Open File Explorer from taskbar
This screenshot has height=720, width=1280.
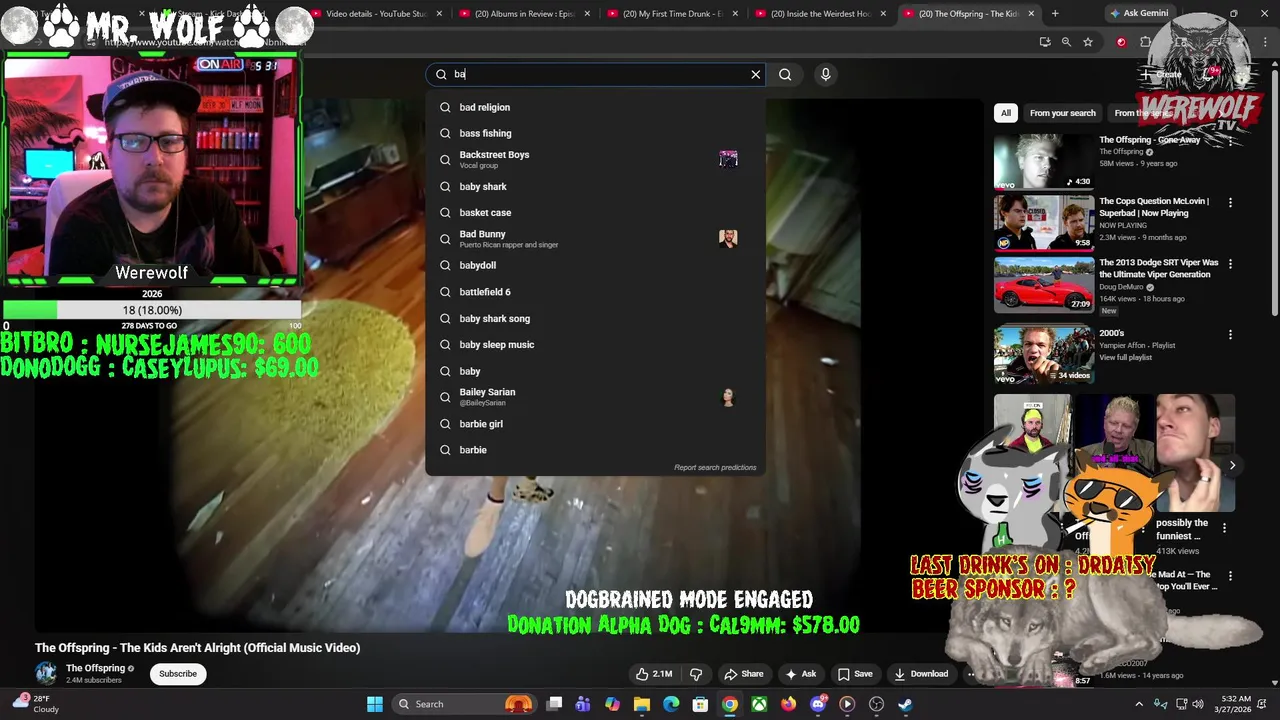pyautogui.click(x=642, y=704)
